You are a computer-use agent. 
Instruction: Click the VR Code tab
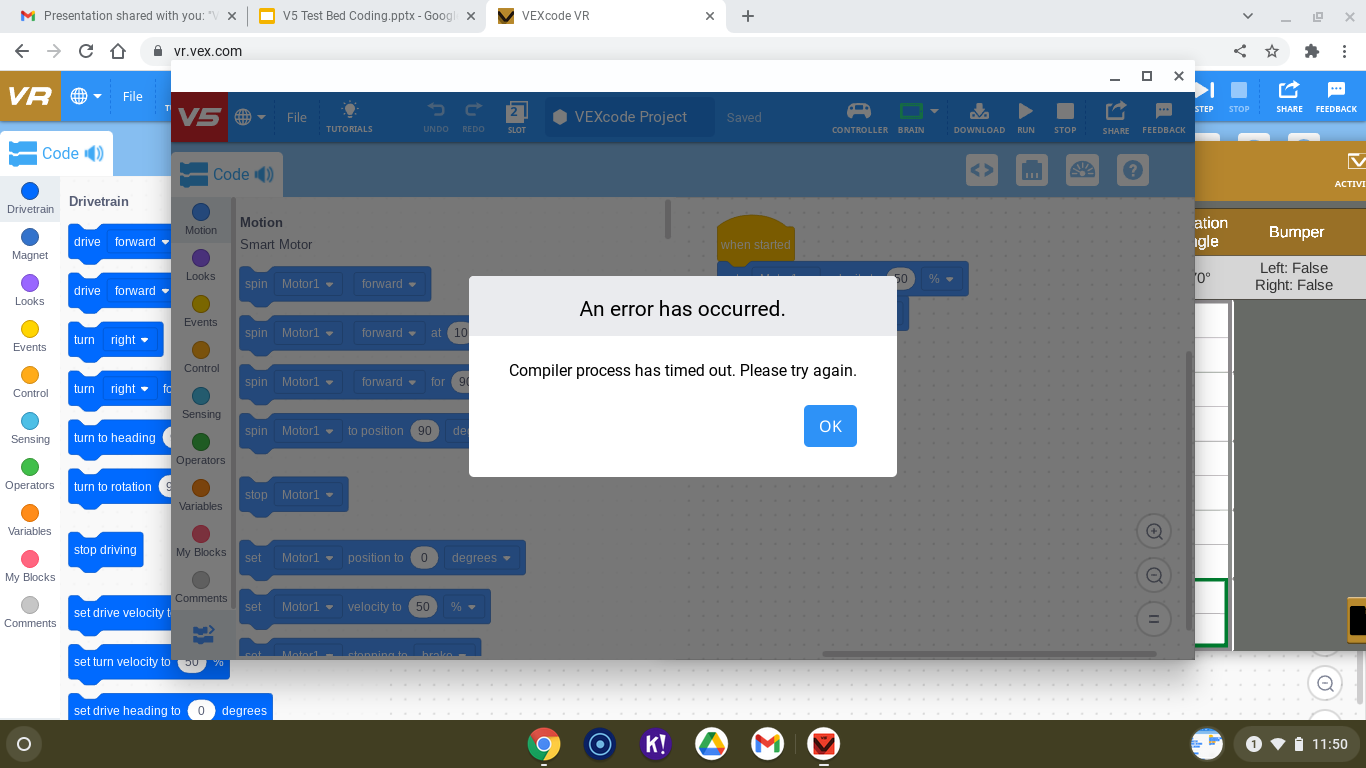pyautogui.click(x=56, y=153)
